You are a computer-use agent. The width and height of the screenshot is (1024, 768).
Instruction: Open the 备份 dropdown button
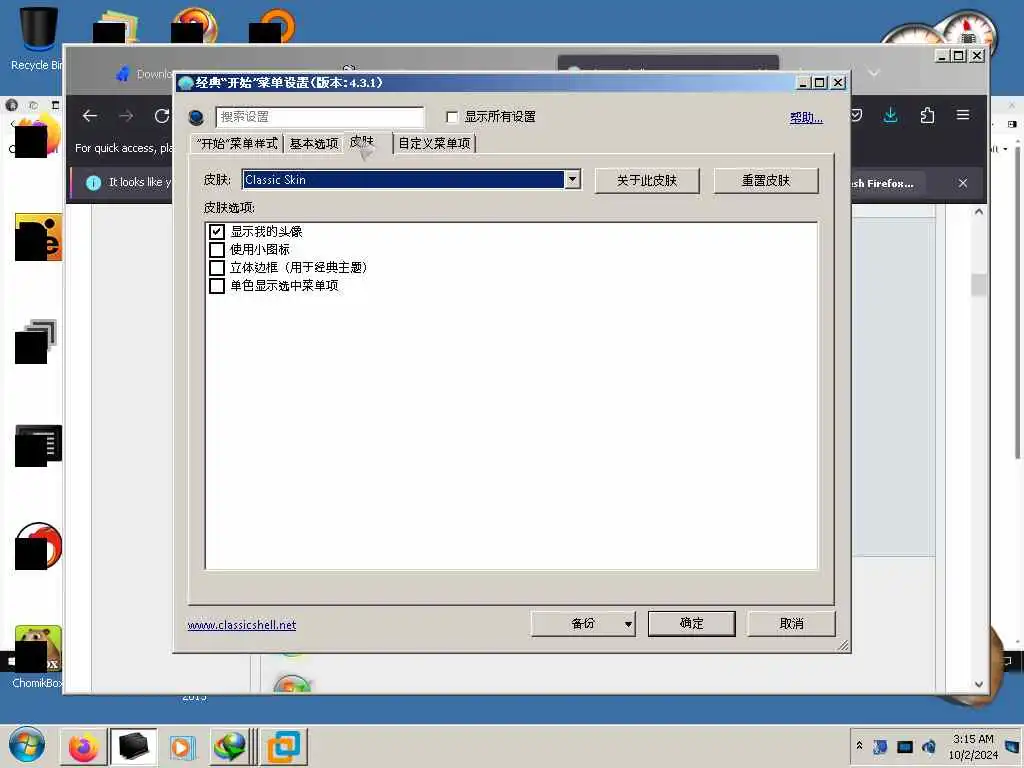click(583, 624)
